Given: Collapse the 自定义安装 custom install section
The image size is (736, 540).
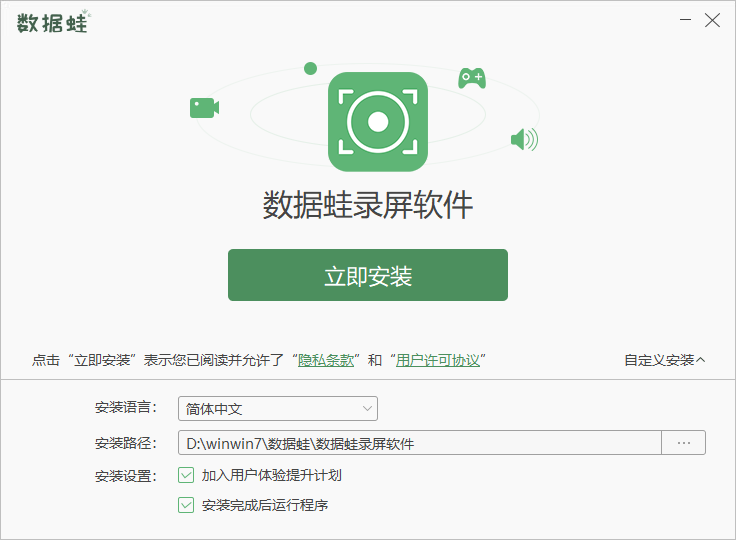Looking at the screenshot, I should pyautogui.click(x=664, y=360).
